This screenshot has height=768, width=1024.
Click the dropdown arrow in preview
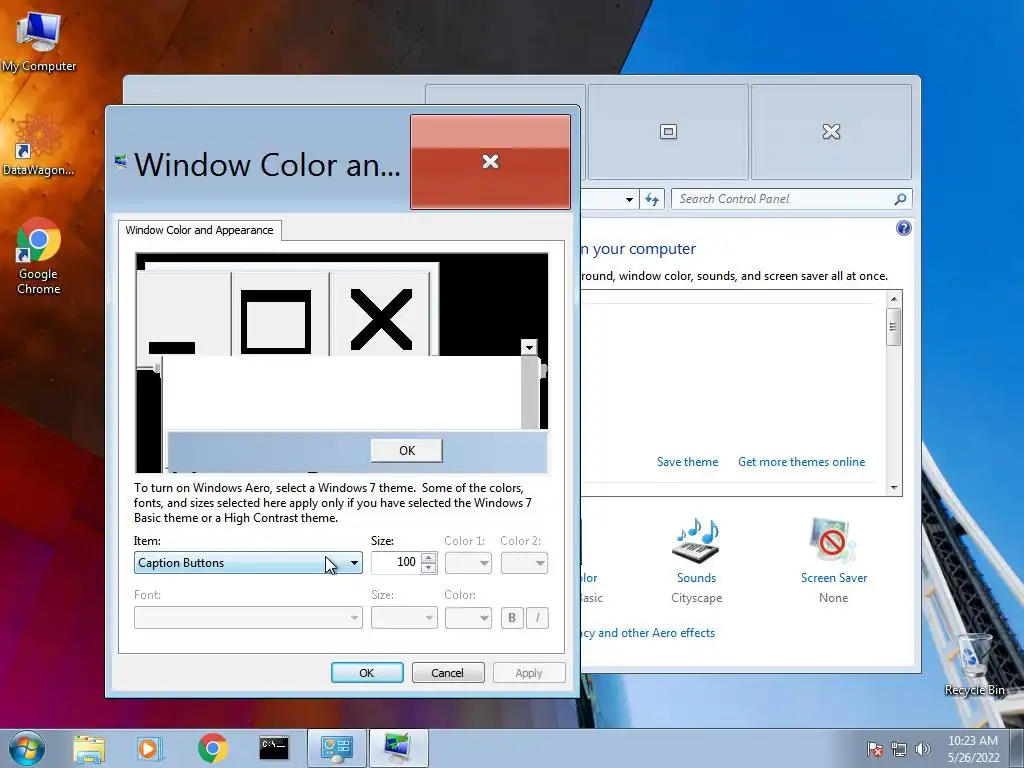click(529, 347)
